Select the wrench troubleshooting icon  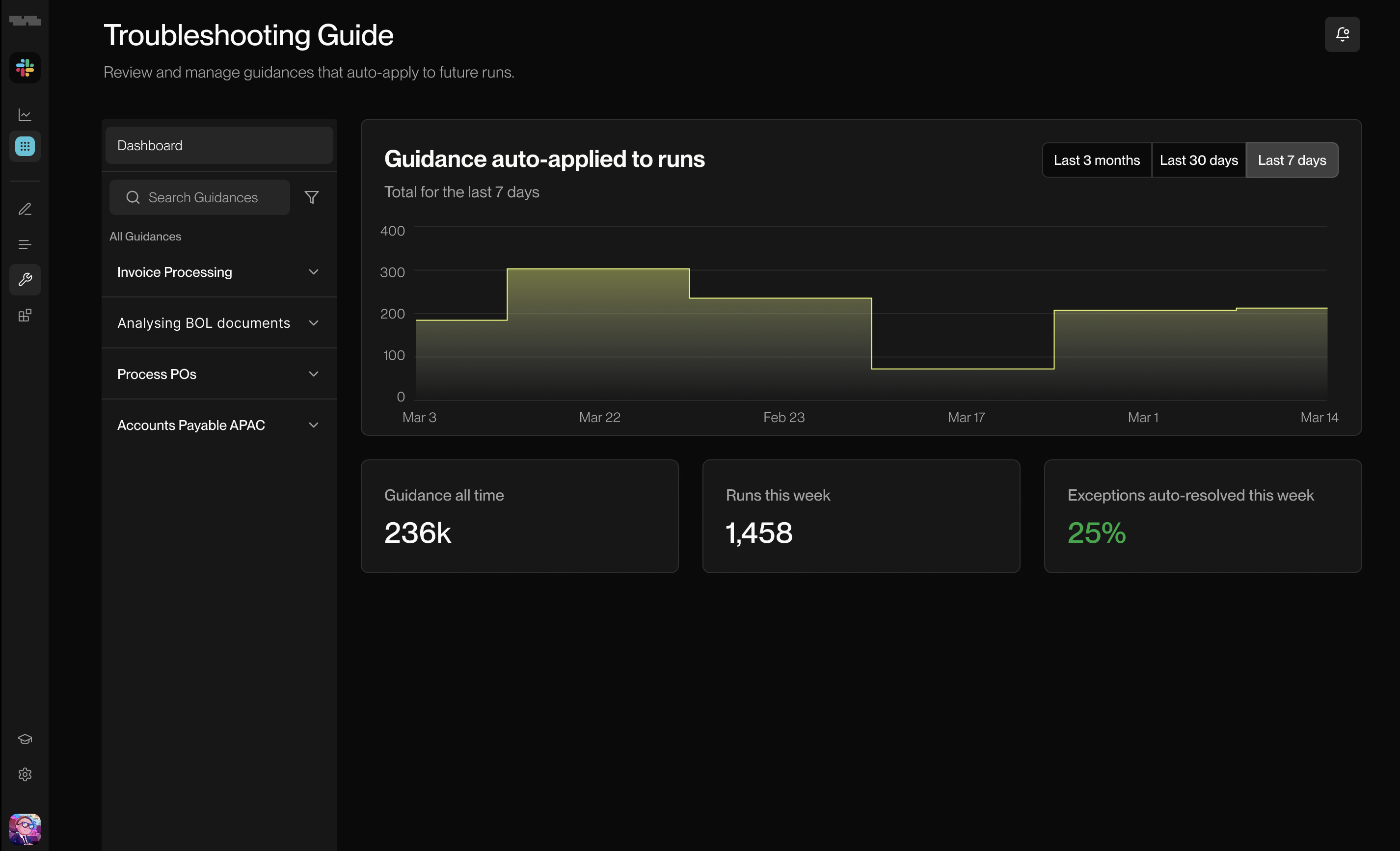pos(25,280)
